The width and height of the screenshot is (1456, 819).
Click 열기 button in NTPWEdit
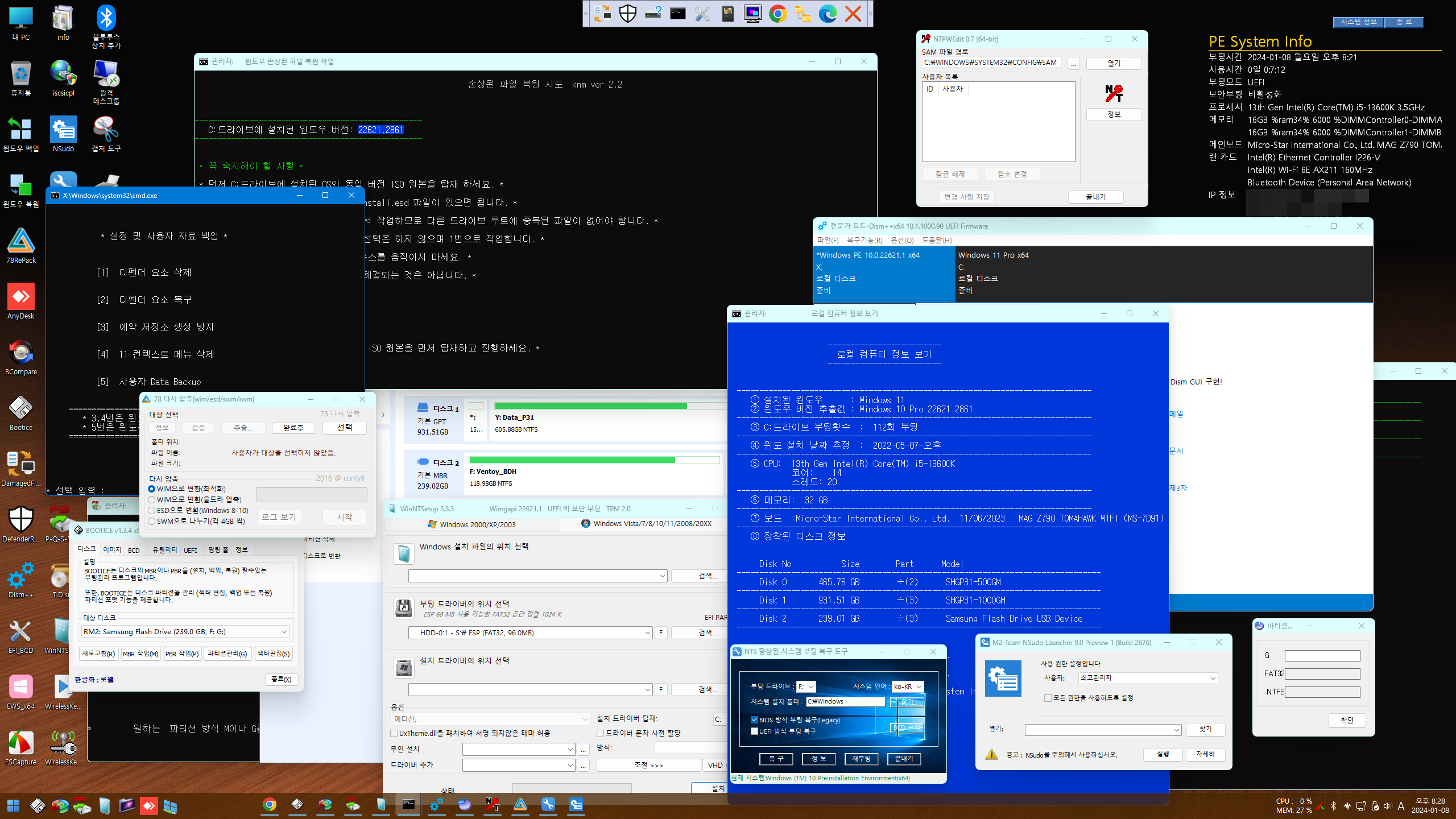click(1114, 63)
